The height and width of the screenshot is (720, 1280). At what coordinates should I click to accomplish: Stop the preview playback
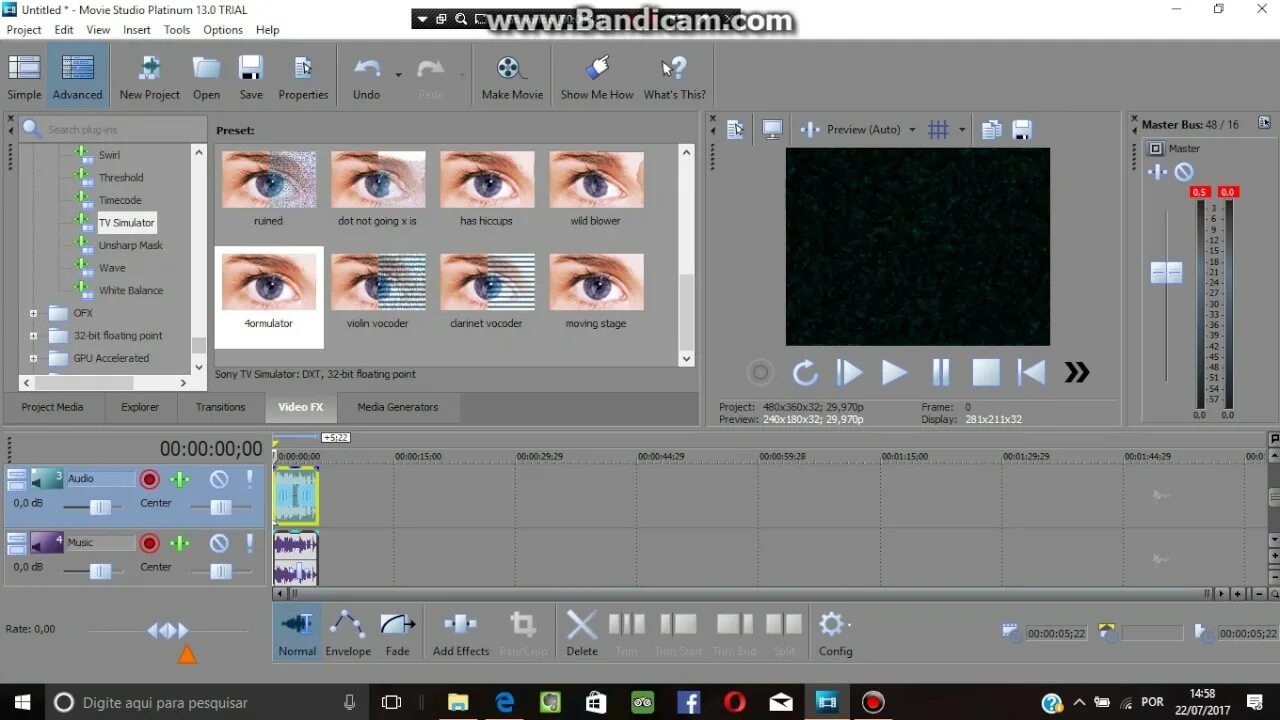point(986,373)
